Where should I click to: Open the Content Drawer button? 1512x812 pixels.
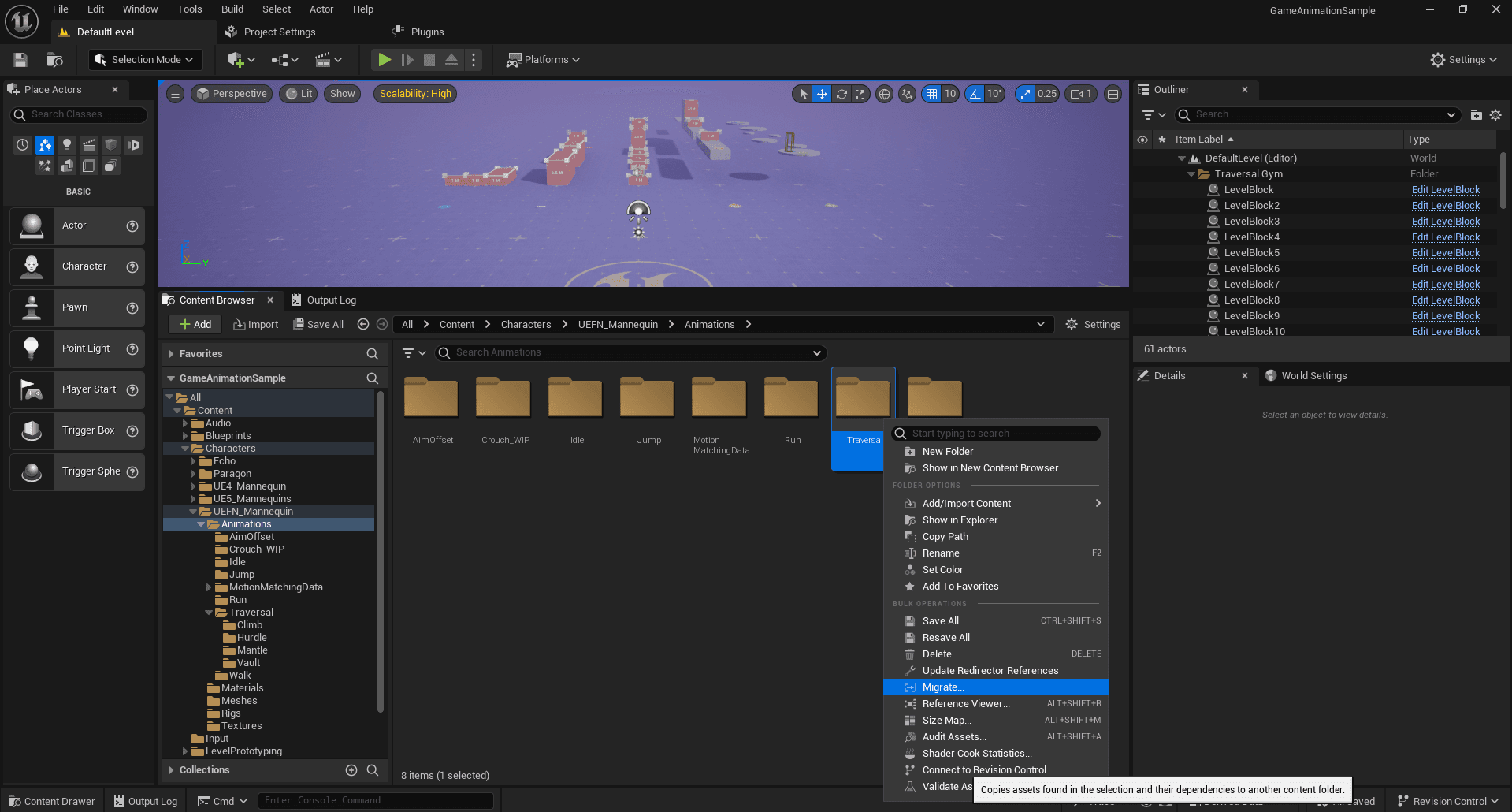click(x=52, y=801)
